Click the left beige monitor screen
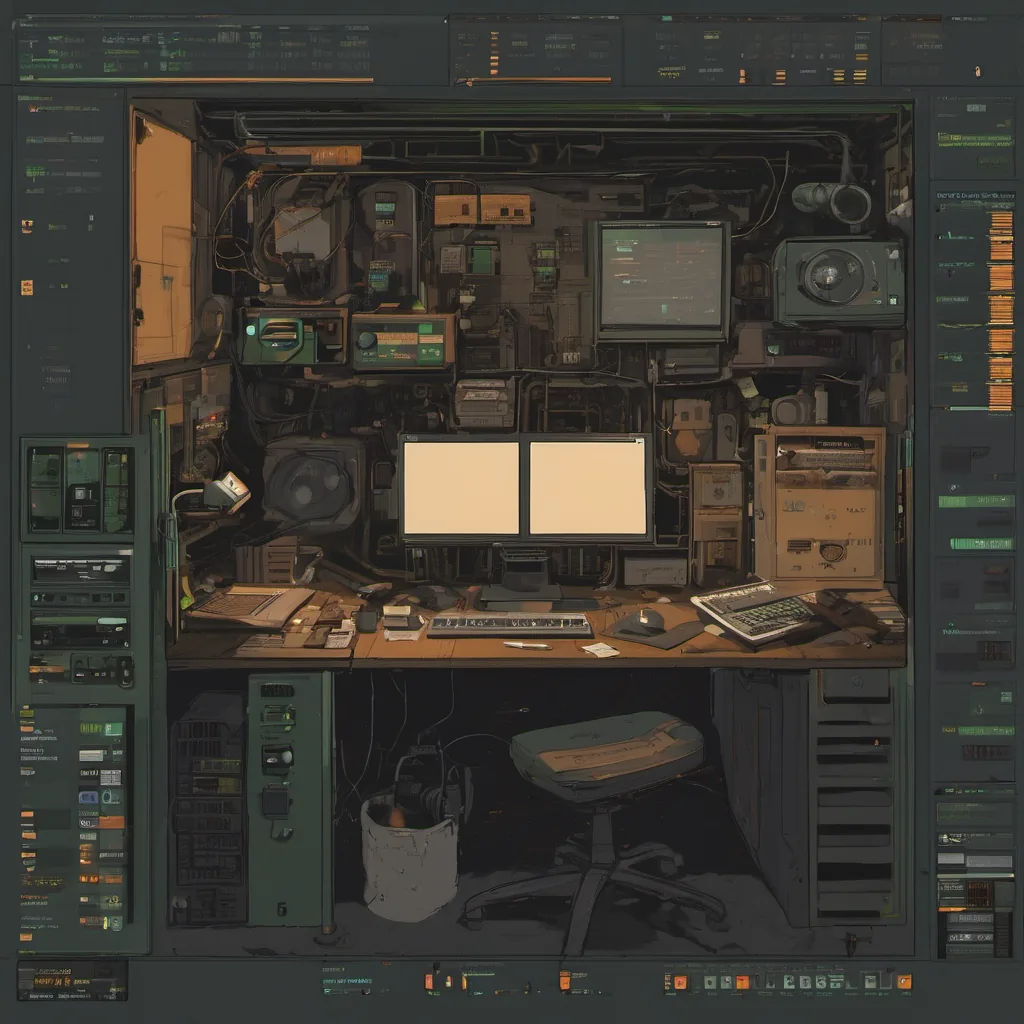 pos(461,489)
